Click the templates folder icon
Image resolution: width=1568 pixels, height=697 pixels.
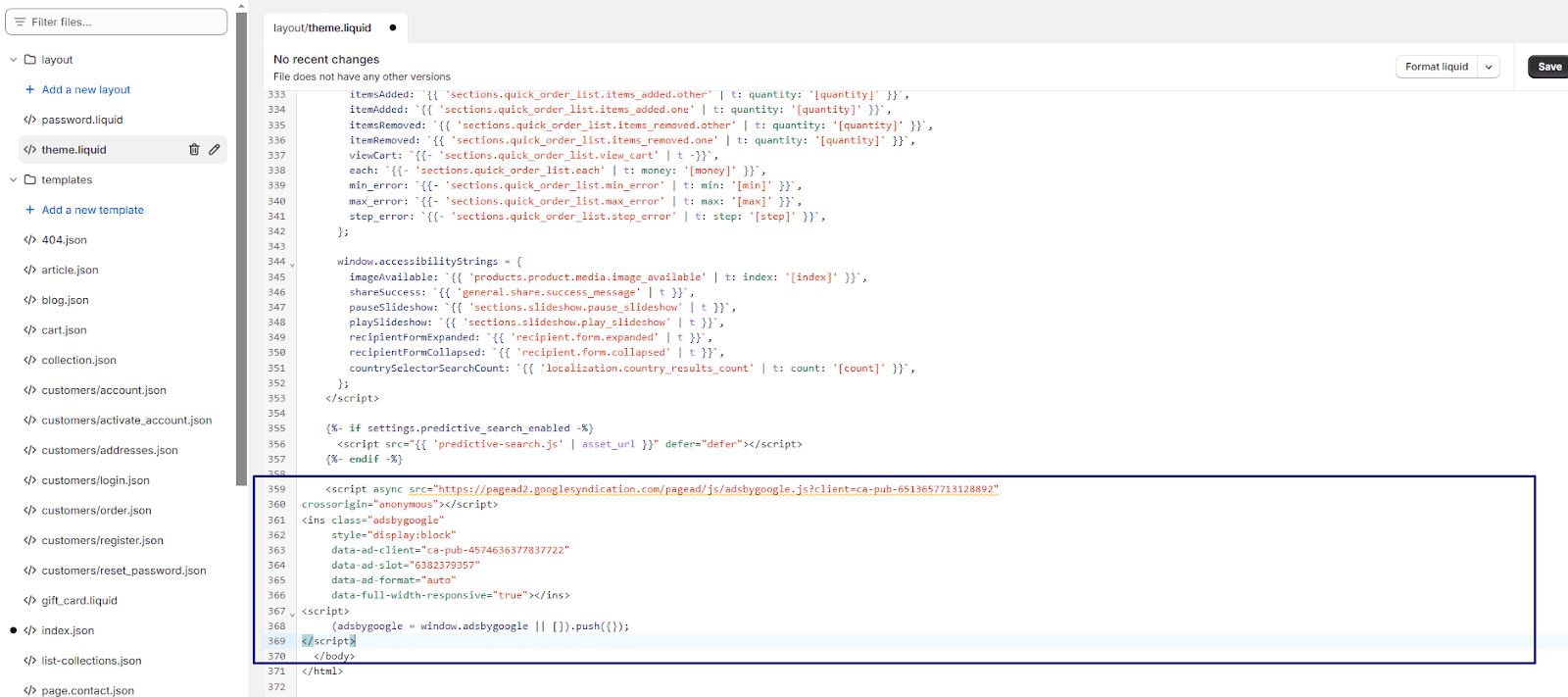pos(30,180)
